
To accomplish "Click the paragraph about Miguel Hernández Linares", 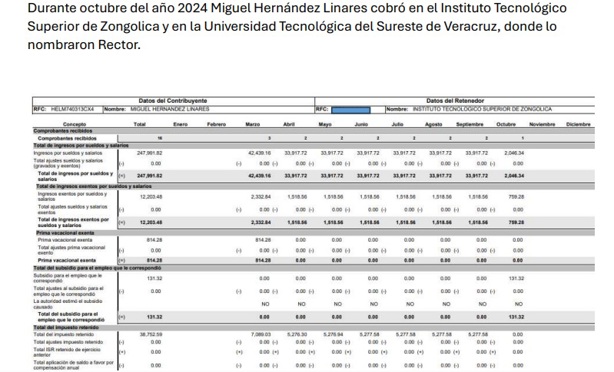I will click(x=297, y=26).
